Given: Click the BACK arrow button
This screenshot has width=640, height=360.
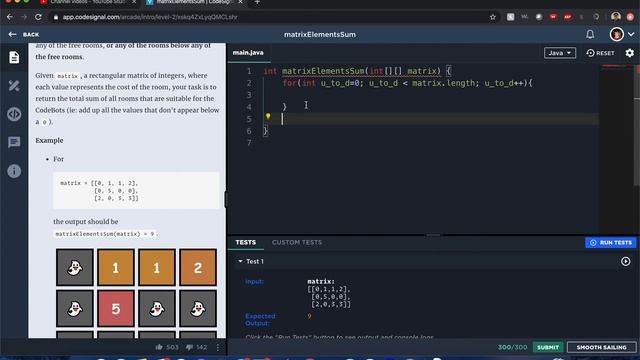Looking at the screenshot, I should [x=24, y=35].
